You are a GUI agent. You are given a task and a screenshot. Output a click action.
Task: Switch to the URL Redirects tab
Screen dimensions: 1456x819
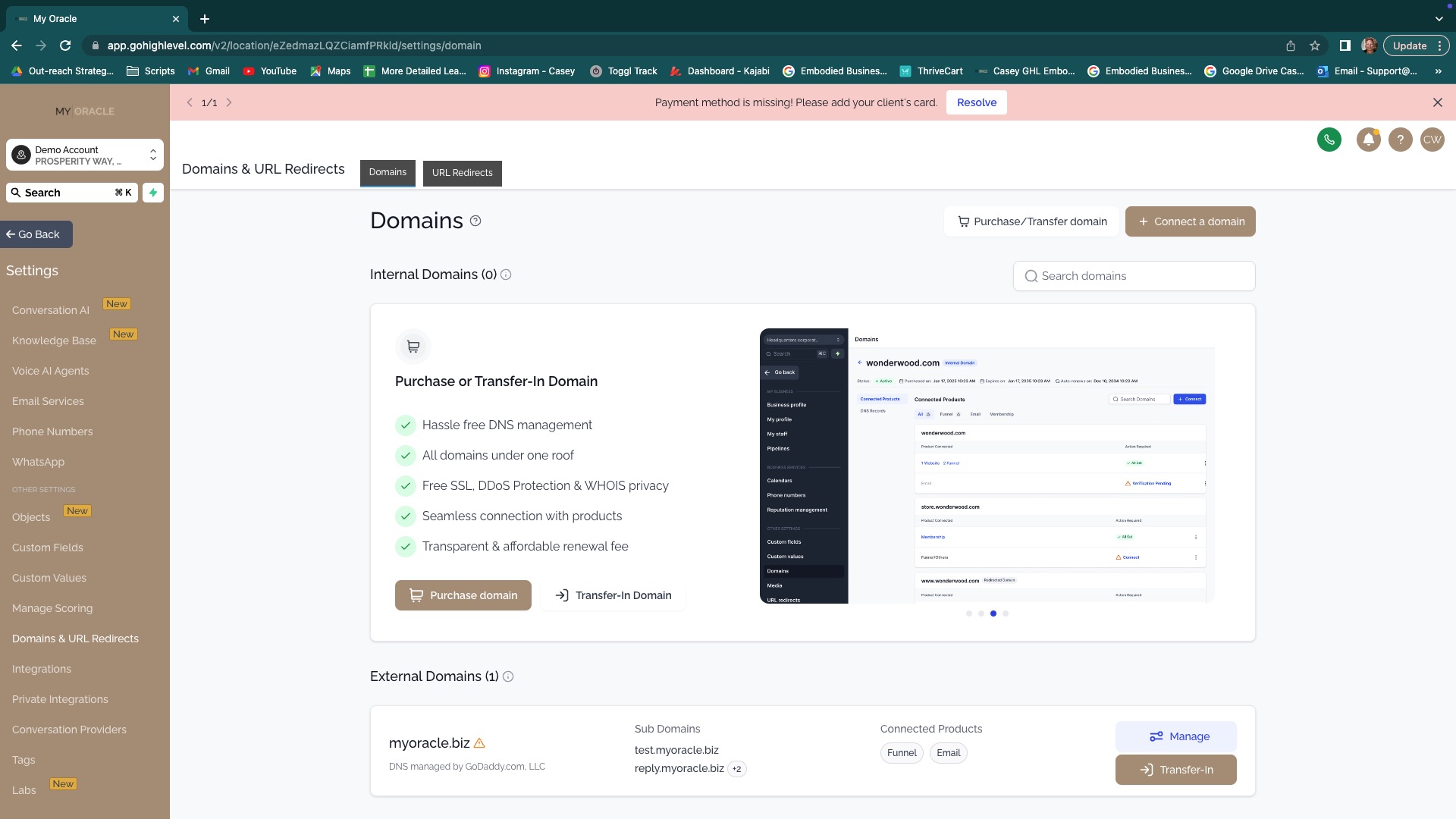point(462,173)
